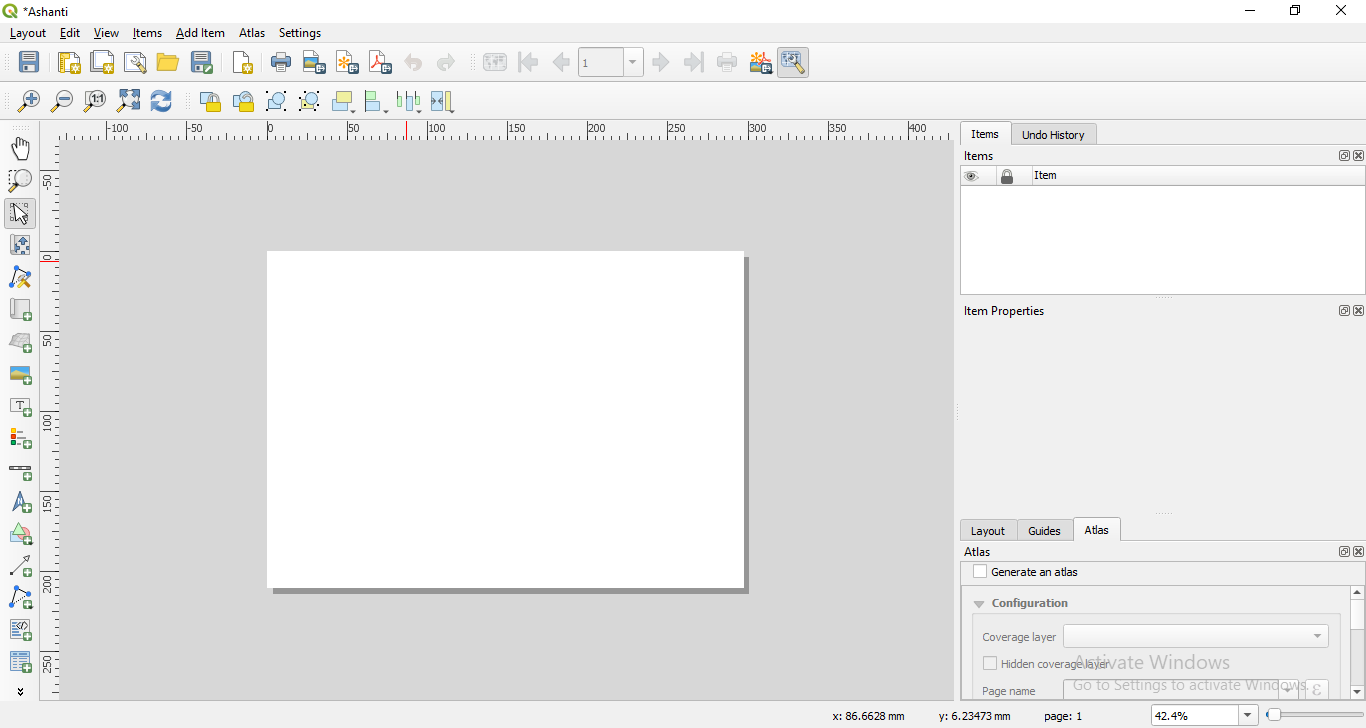Zoom to 100% scale
Screen dimensions: 1366x728
click(95, 101)
